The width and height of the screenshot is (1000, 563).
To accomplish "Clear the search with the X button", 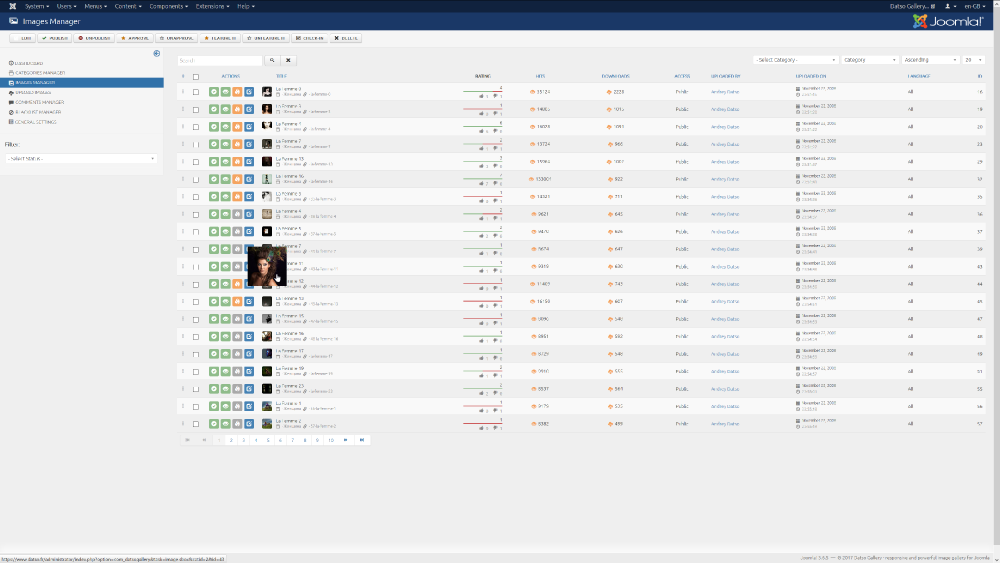I will (288, 60).
